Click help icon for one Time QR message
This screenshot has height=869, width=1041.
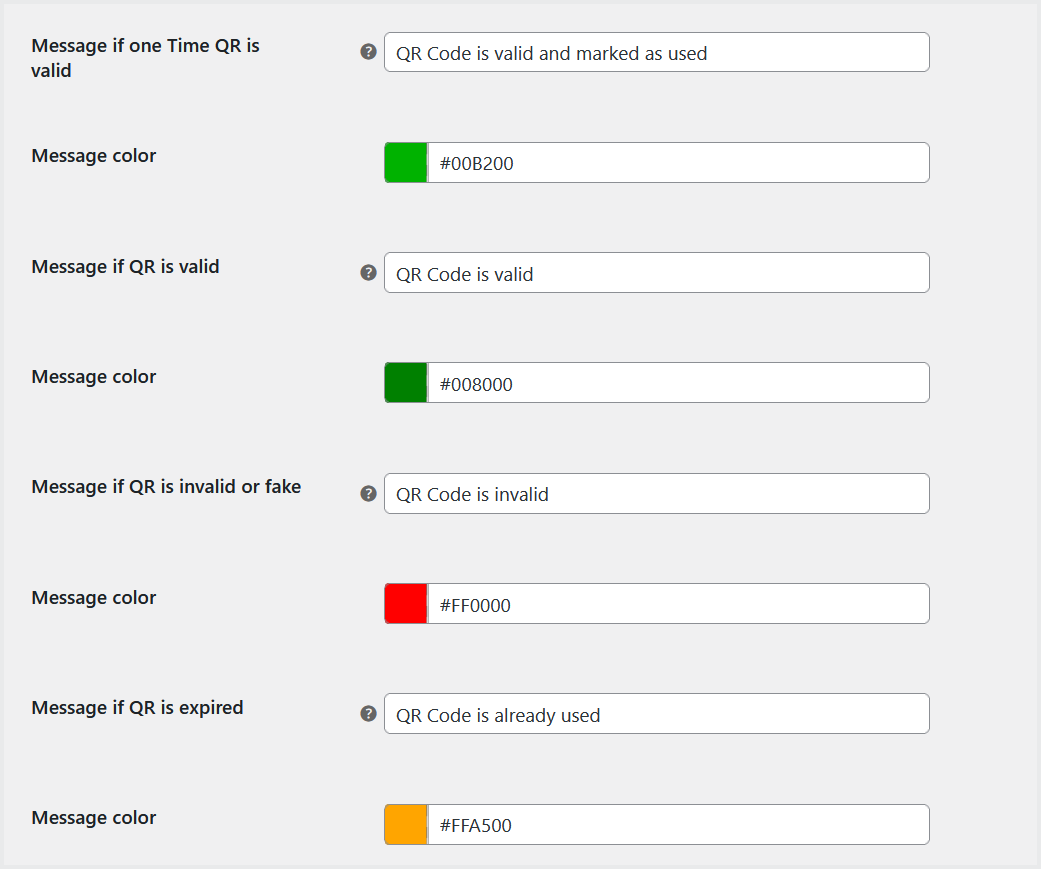(368, 52)
